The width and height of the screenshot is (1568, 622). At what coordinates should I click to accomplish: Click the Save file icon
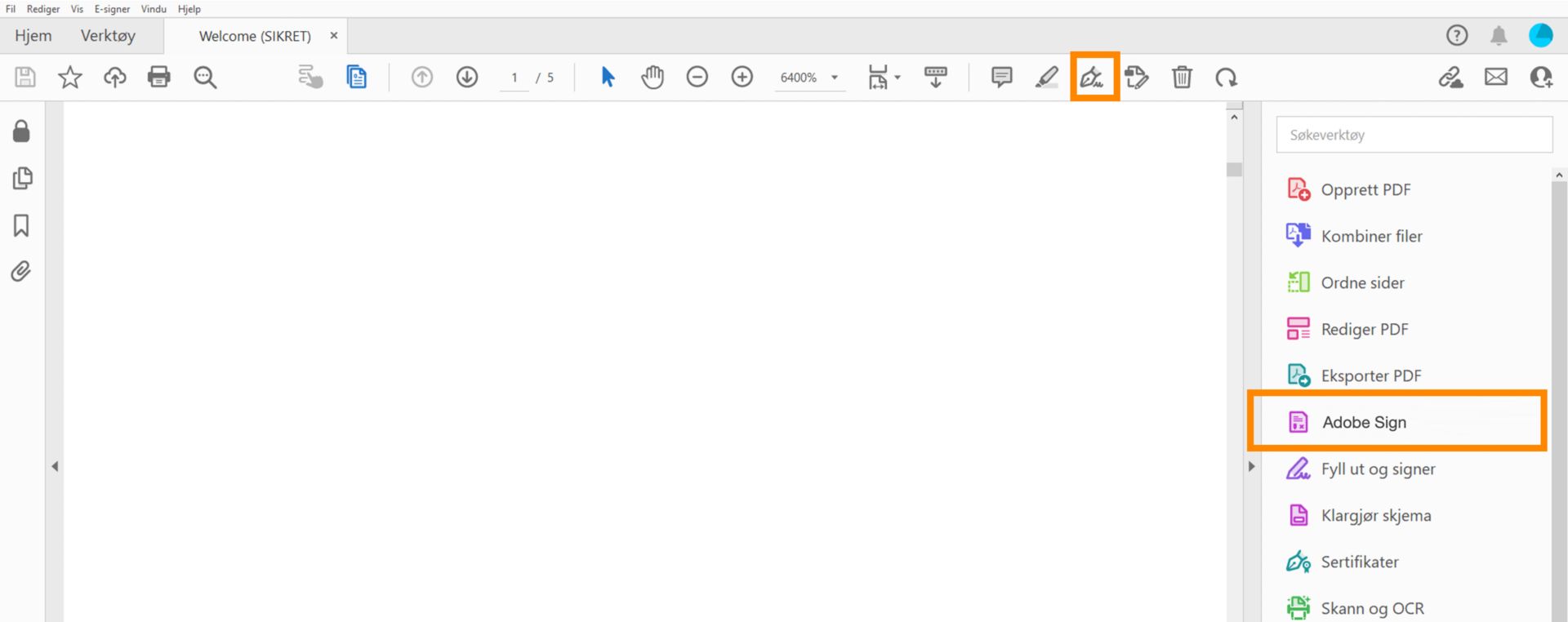click(x=25, y=78)
